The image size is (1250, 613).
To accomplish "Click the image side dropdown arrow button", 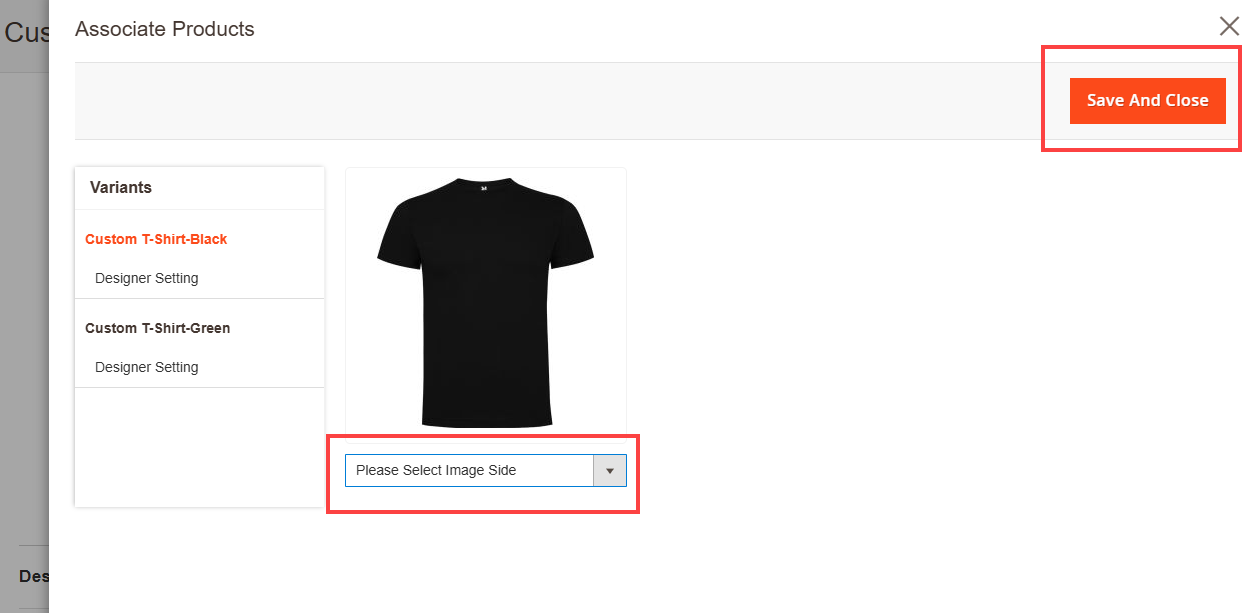I will (x=609, y=470).
